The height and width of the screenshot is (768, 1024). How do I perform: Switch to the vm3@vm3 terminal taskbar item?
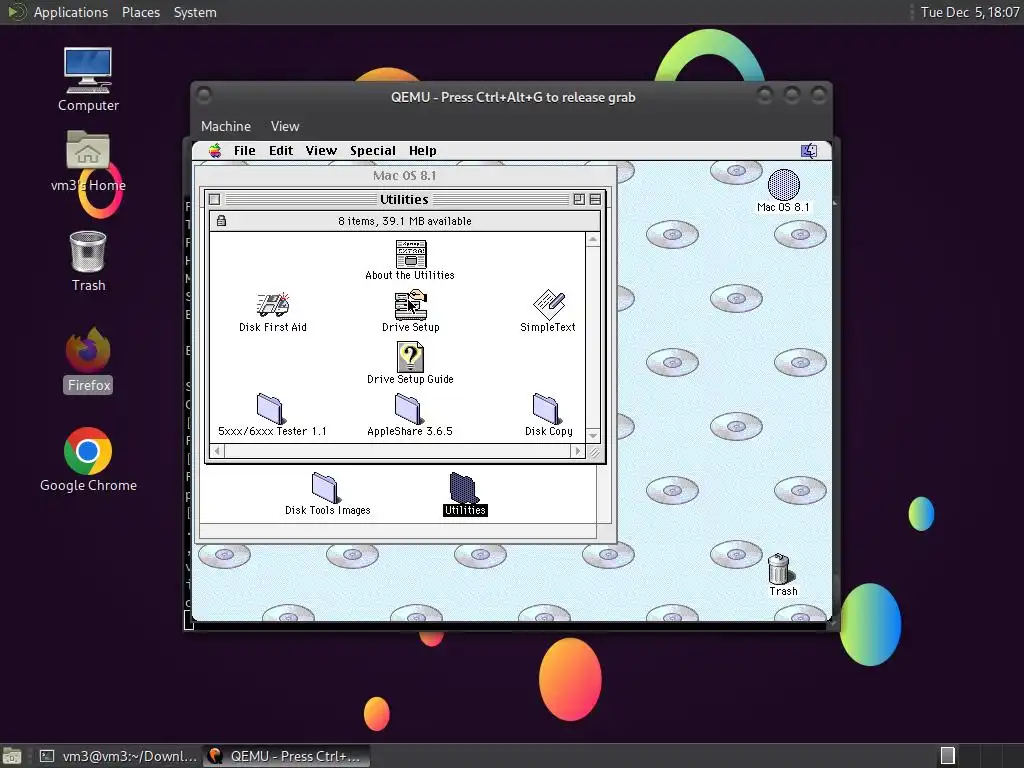coord(118,756)
